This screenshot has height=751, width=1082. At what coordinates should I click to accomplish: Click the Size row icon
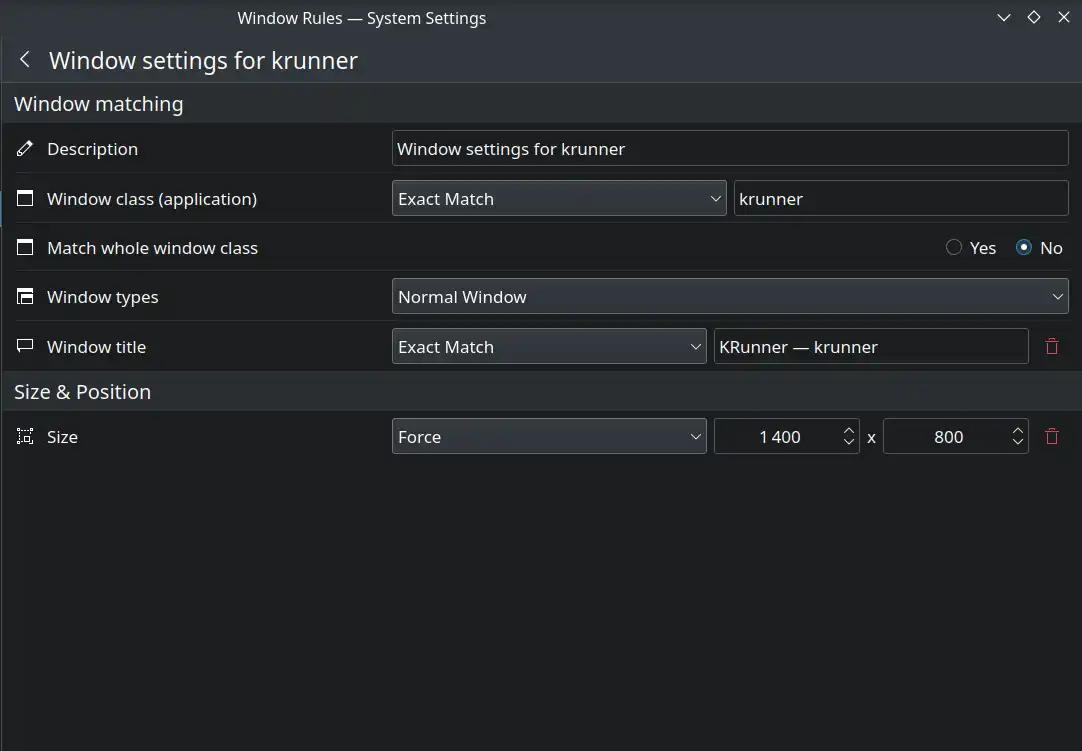tap(25, 436)
